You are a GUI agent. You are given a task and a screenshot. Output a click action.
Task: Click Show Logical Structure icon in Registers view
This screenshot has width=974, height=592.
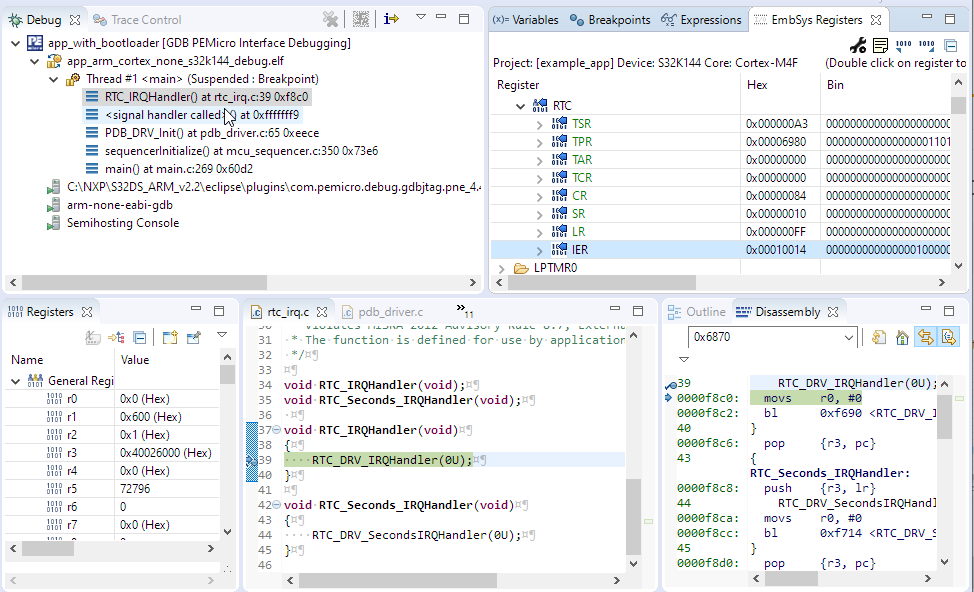click(x=116, y=337)
